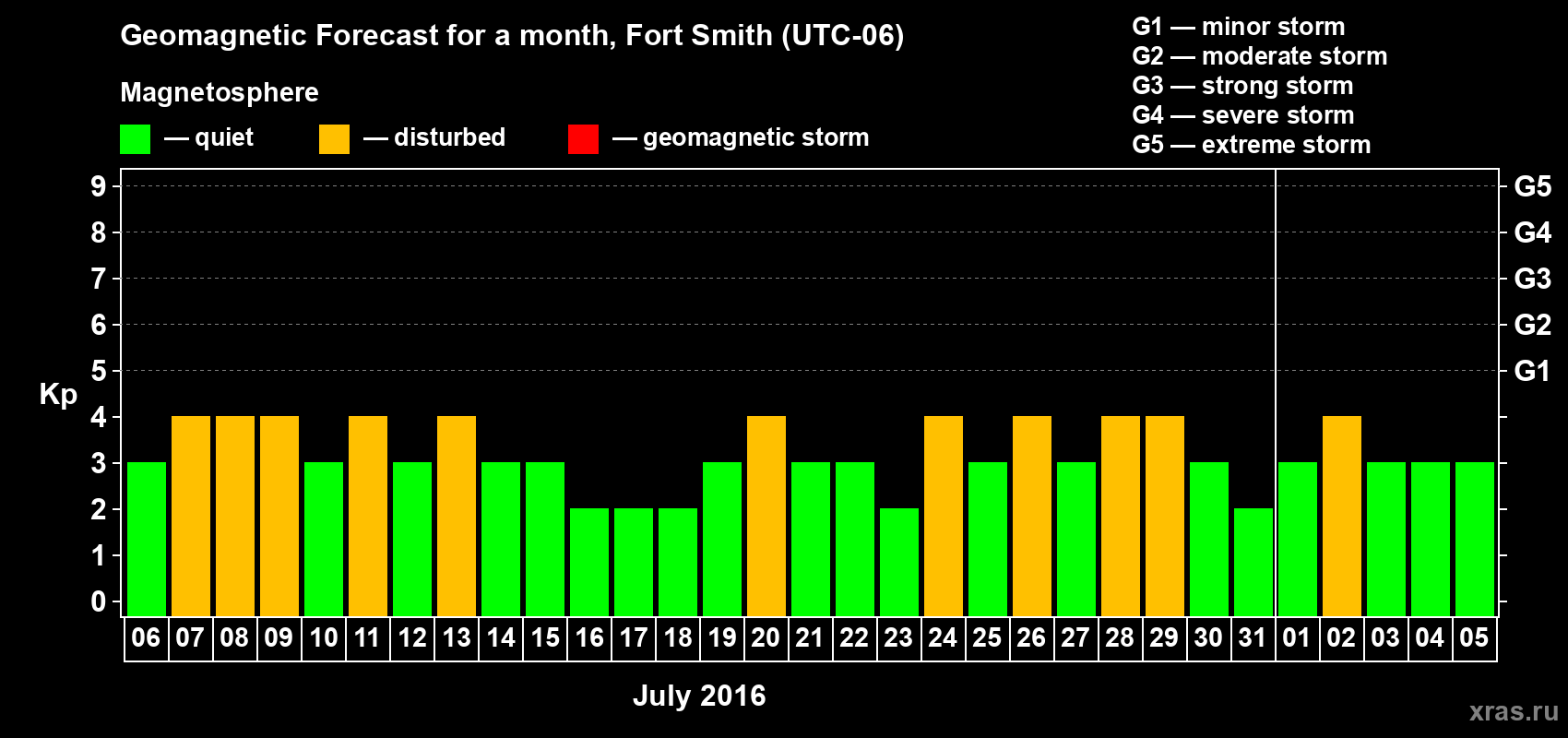The width and height of the screenshot is (1568, 738).
Task: Click the Magnetosphere heading
Action: point(220,92)
